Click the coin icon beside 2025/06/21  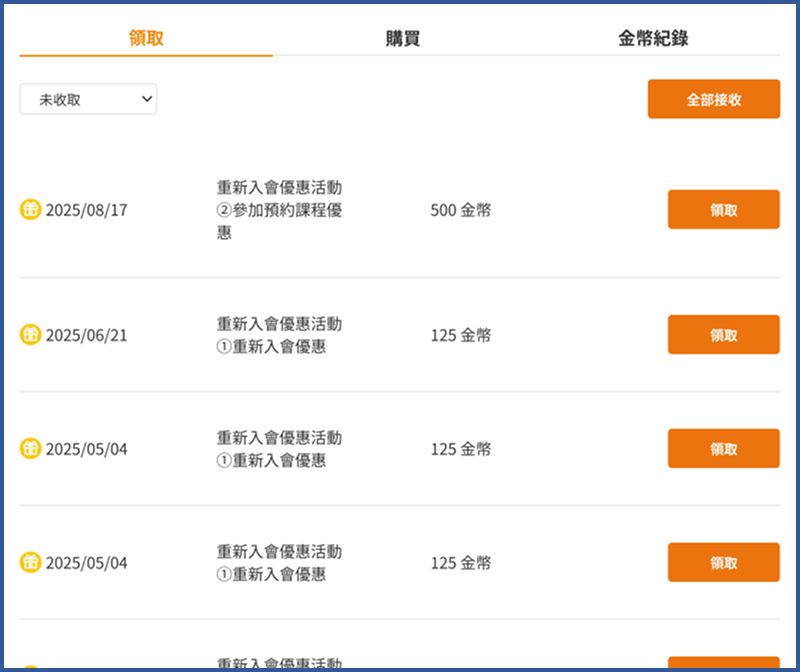pos(30,335)
